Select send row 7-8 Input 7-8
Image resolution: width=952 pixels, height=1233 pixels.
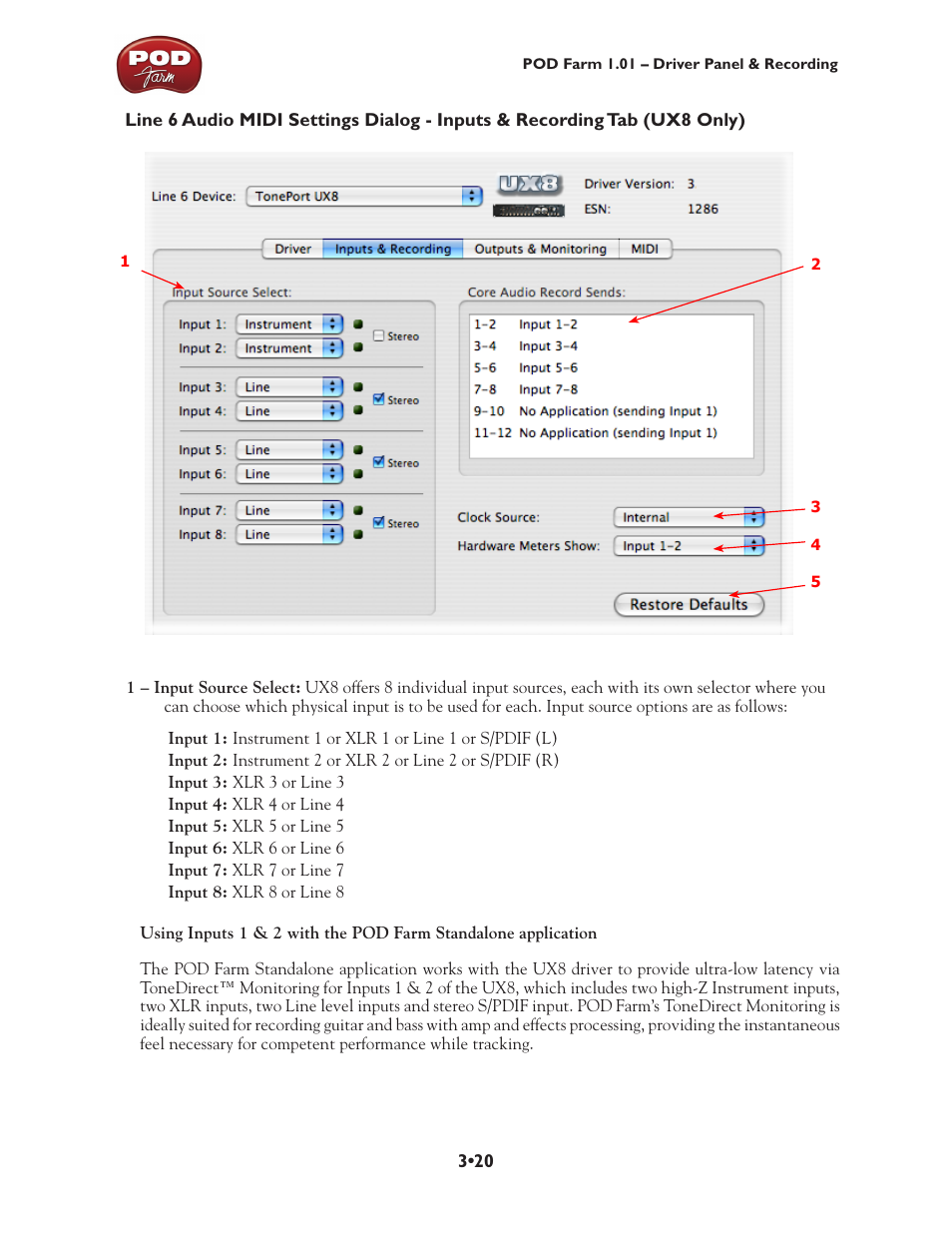pos(611,390)
